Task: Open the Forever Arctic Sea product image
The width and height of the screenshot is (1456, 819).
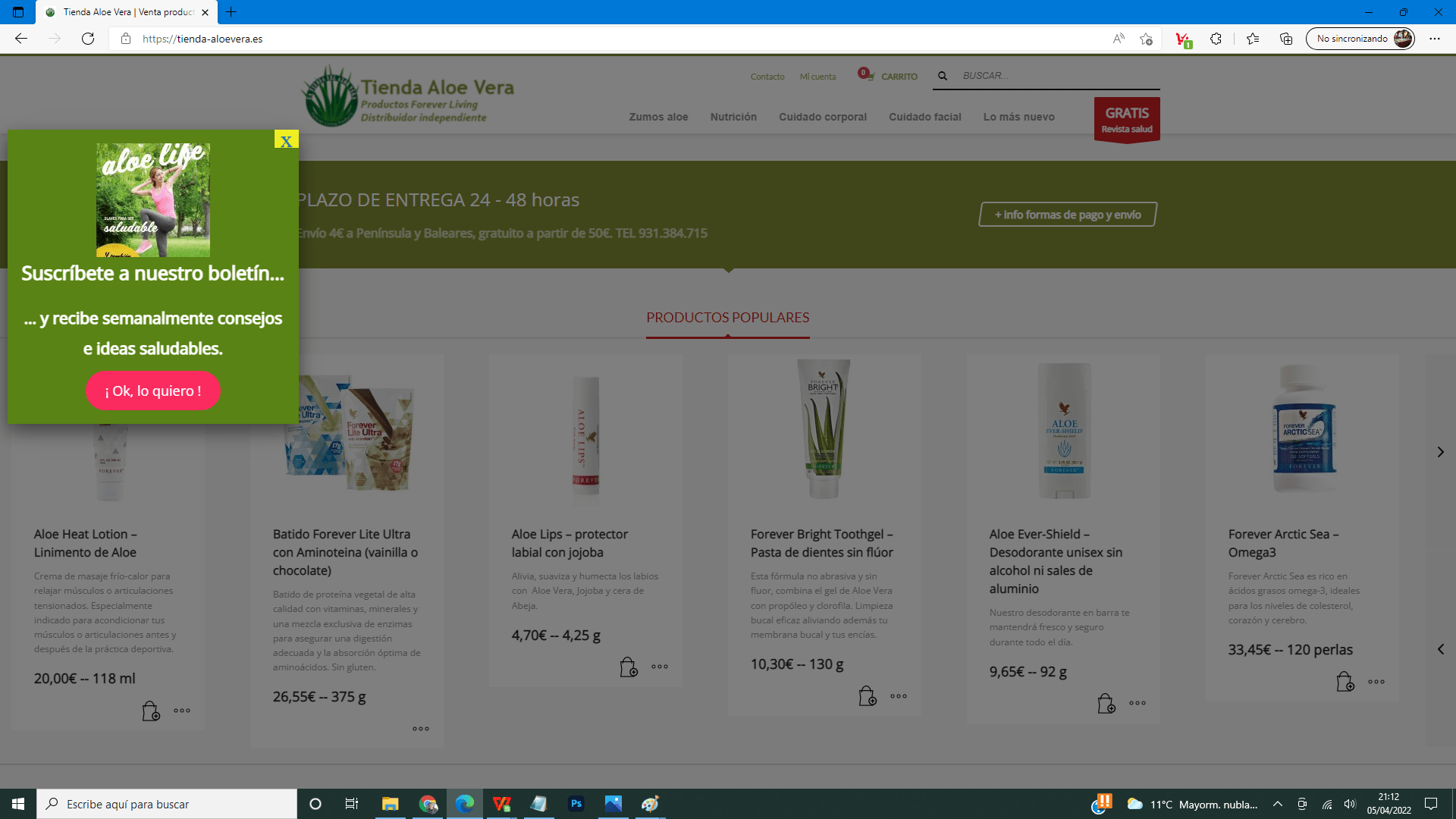Action: tap(1304, 429)
